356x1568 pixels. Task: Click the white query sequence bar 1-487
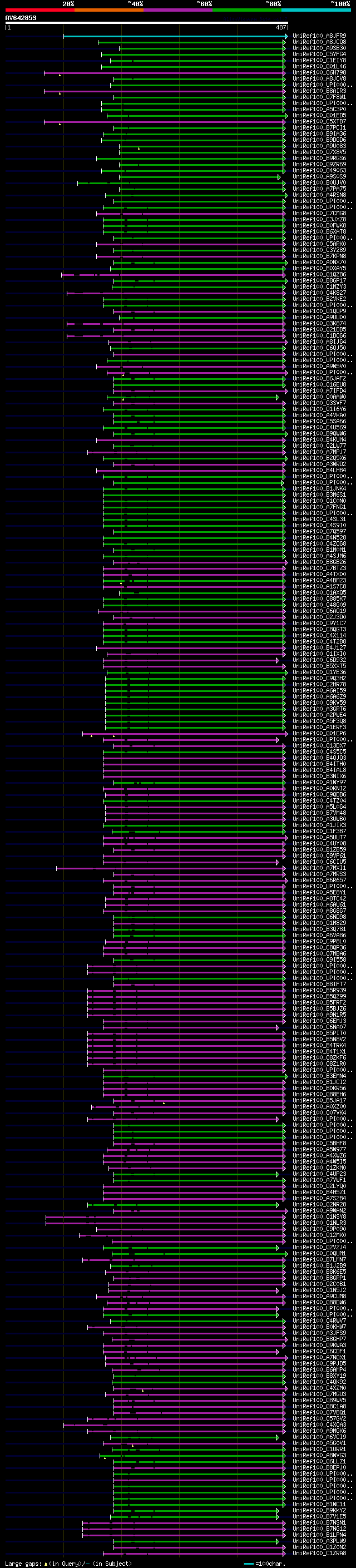(147, 23)
